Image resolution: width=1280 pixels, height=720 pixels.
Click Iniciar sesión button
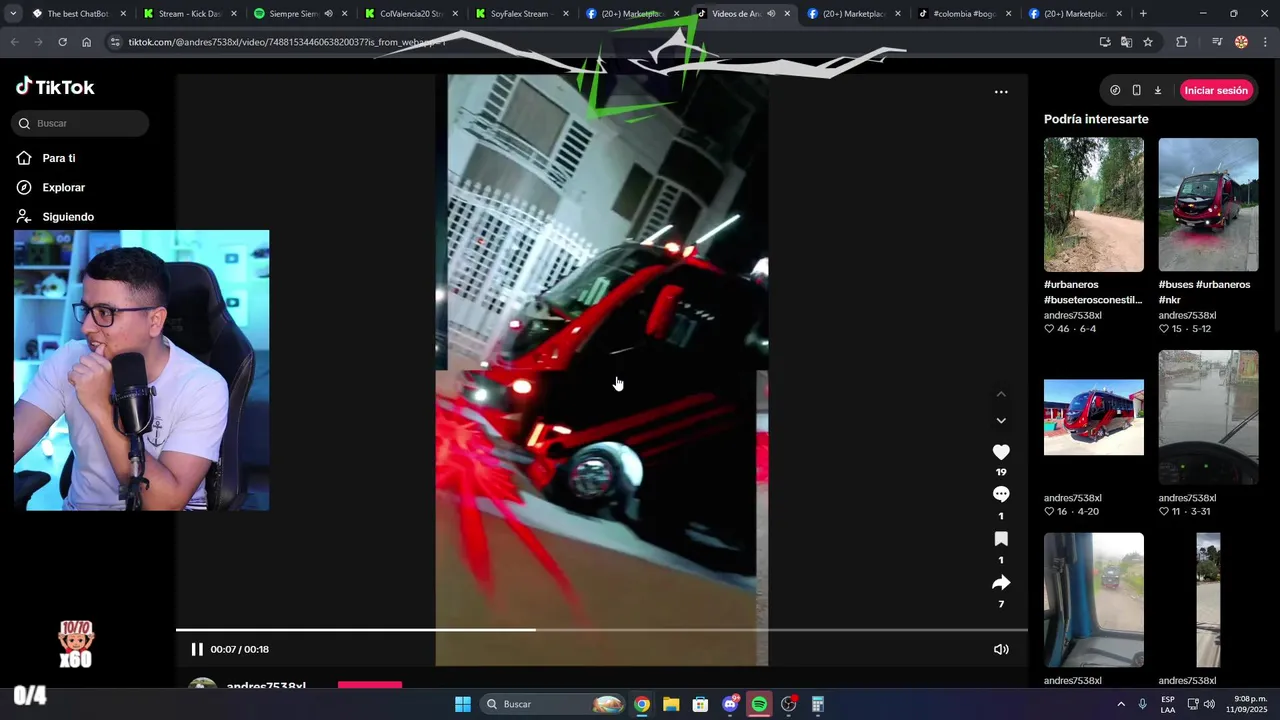tap(1216, 90)
